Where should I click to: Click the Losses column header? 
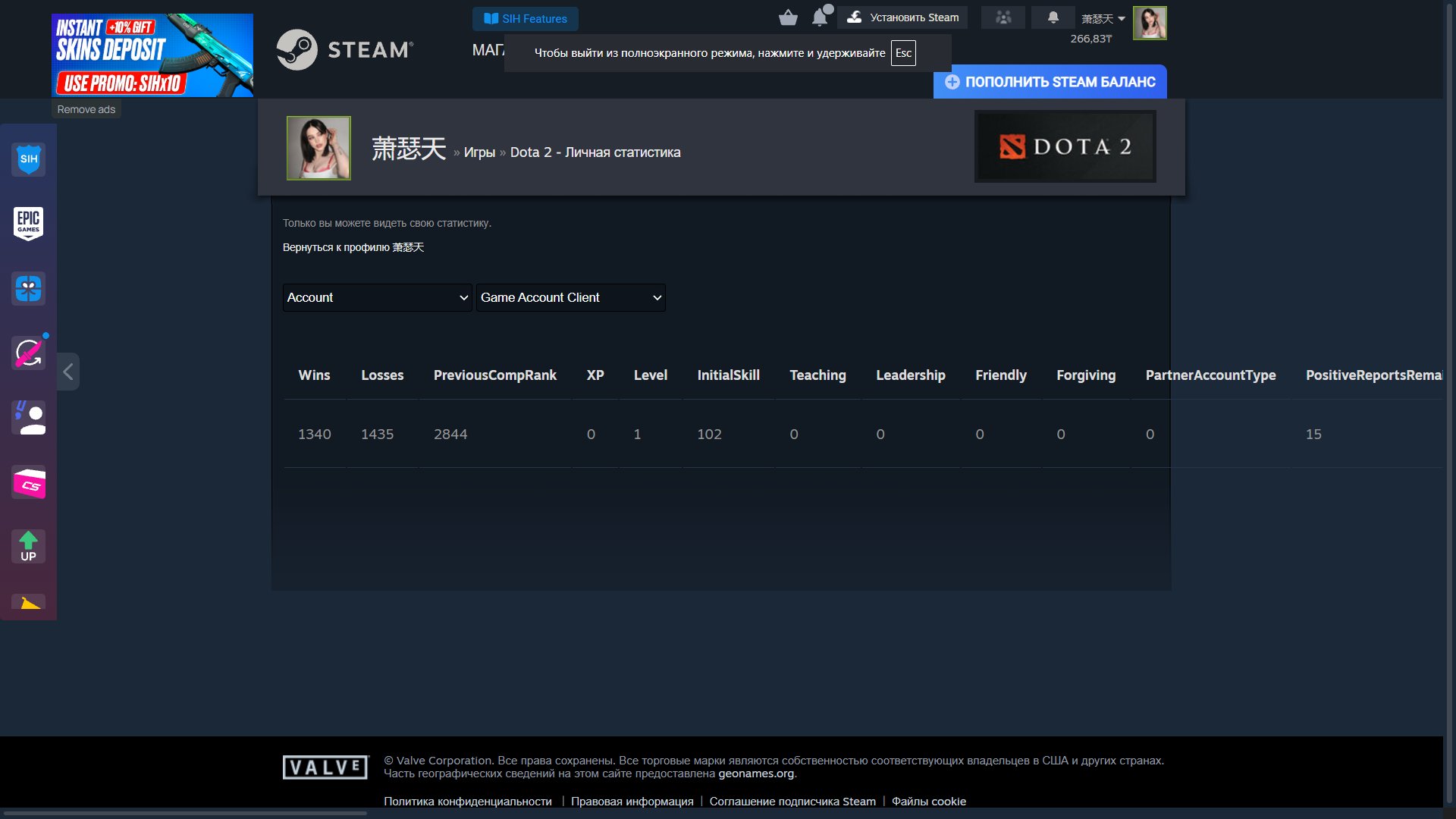[x=382, y=375]
